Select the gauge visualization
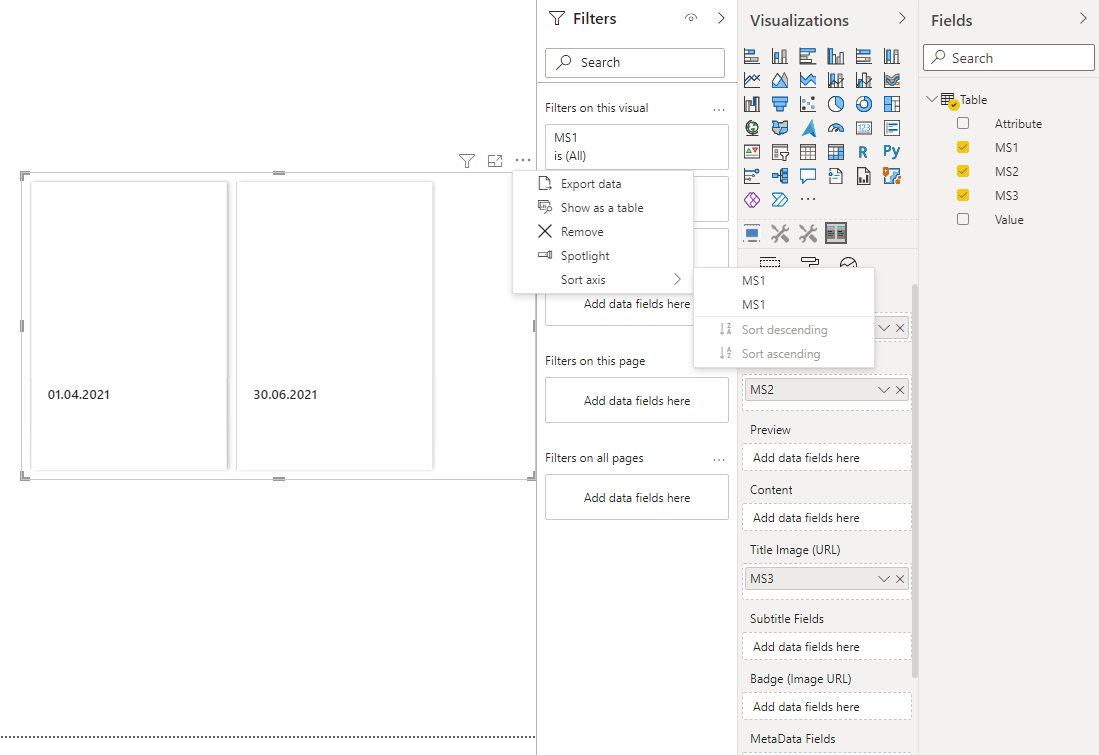 (835, 128)
